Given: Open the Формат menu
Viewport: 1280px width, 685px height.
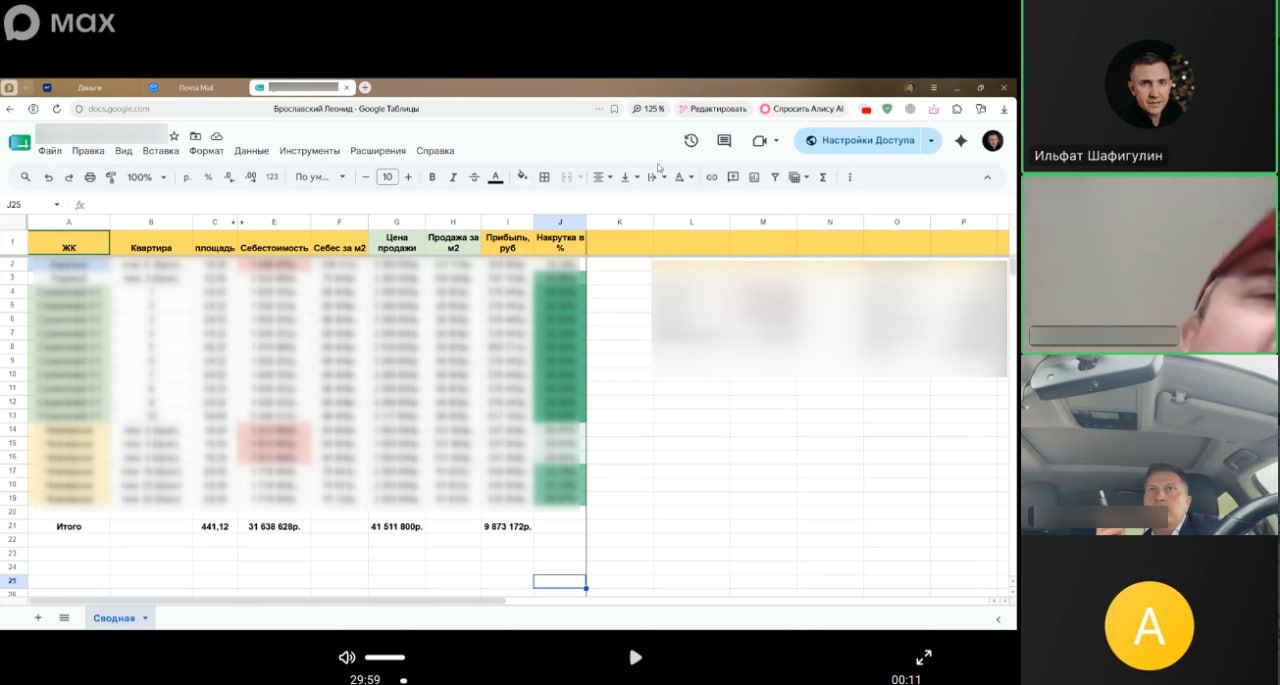Looking at the screenshot, I should tap(206, 151).
